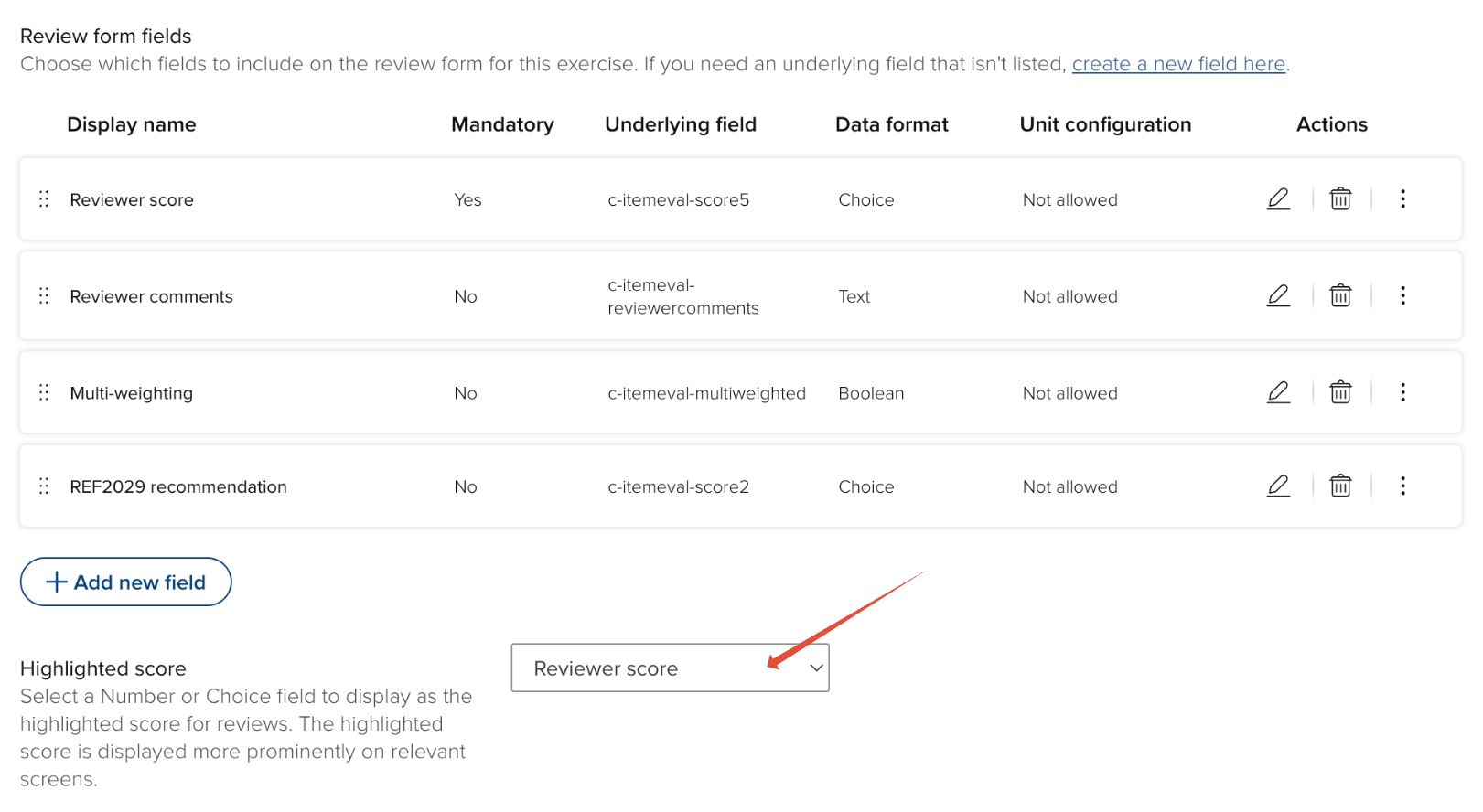This screenshot has width=1483, height=812.
Task: Grab the drag handle for Reviewer comments
Action: (44, 296)
